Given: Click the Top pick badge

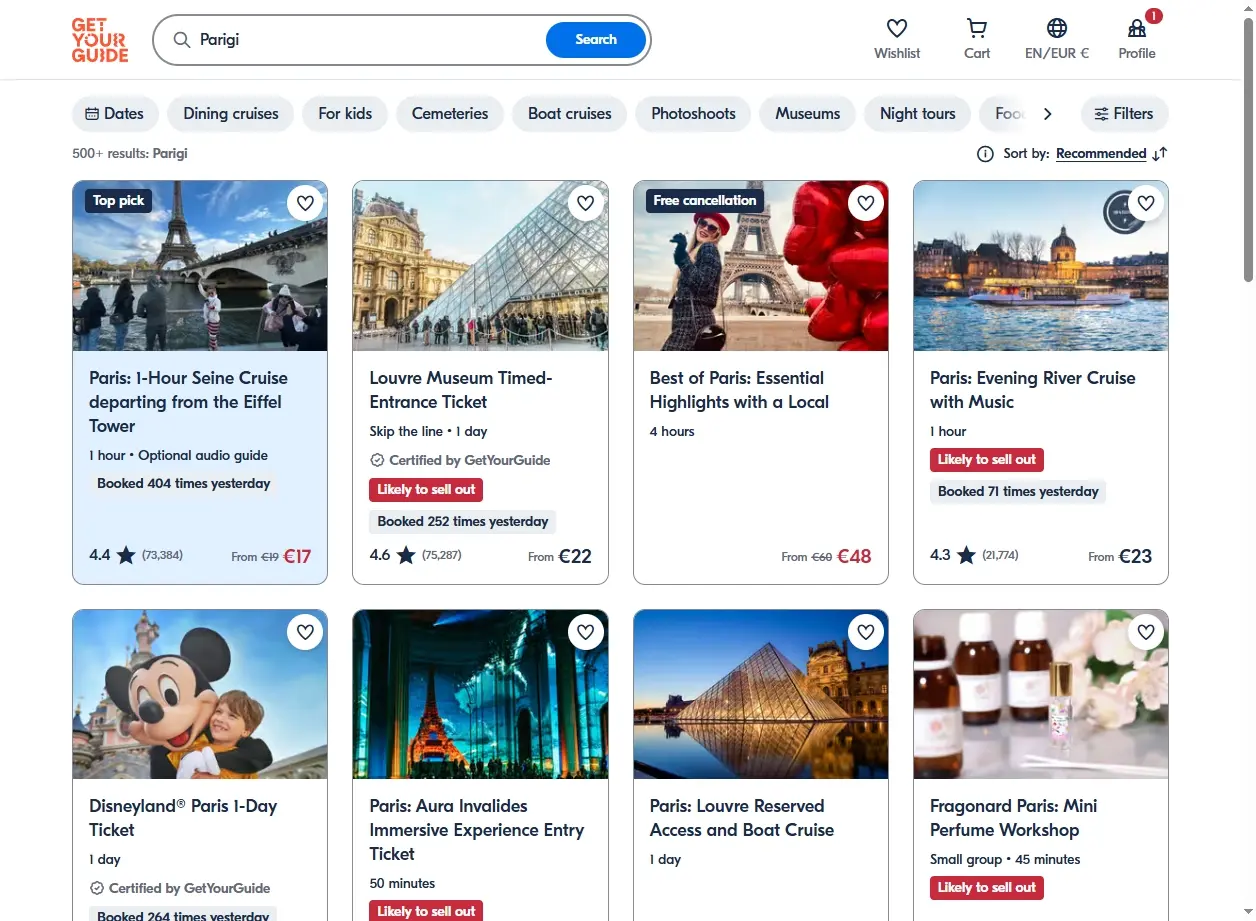Looking at the screenshot, I should [x=119, y=201].
